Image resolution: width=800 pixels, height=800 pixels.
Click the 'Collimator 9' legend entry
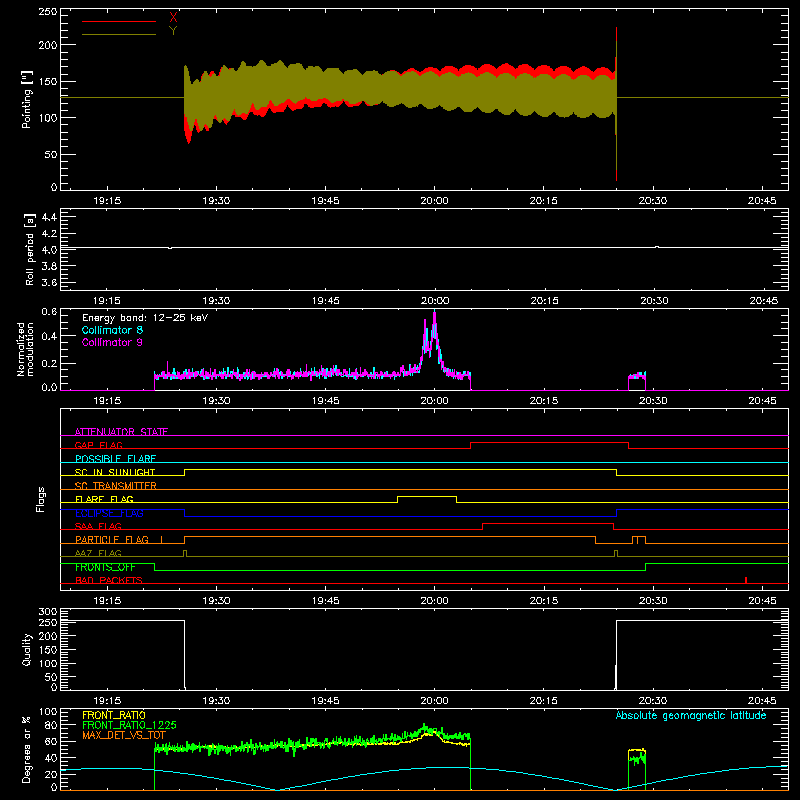112,342
